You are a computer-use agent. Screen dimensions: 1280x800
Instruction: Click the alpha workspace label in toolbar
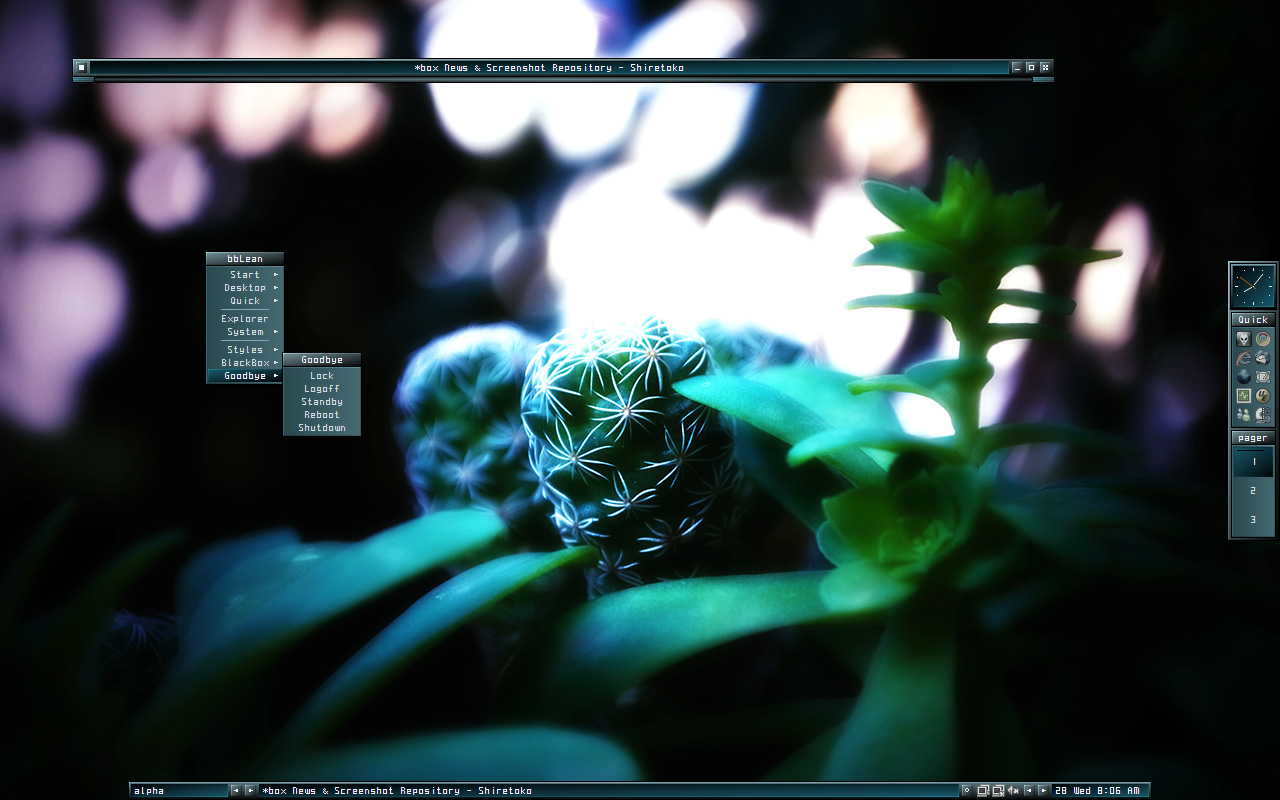[x=179, y=790]
